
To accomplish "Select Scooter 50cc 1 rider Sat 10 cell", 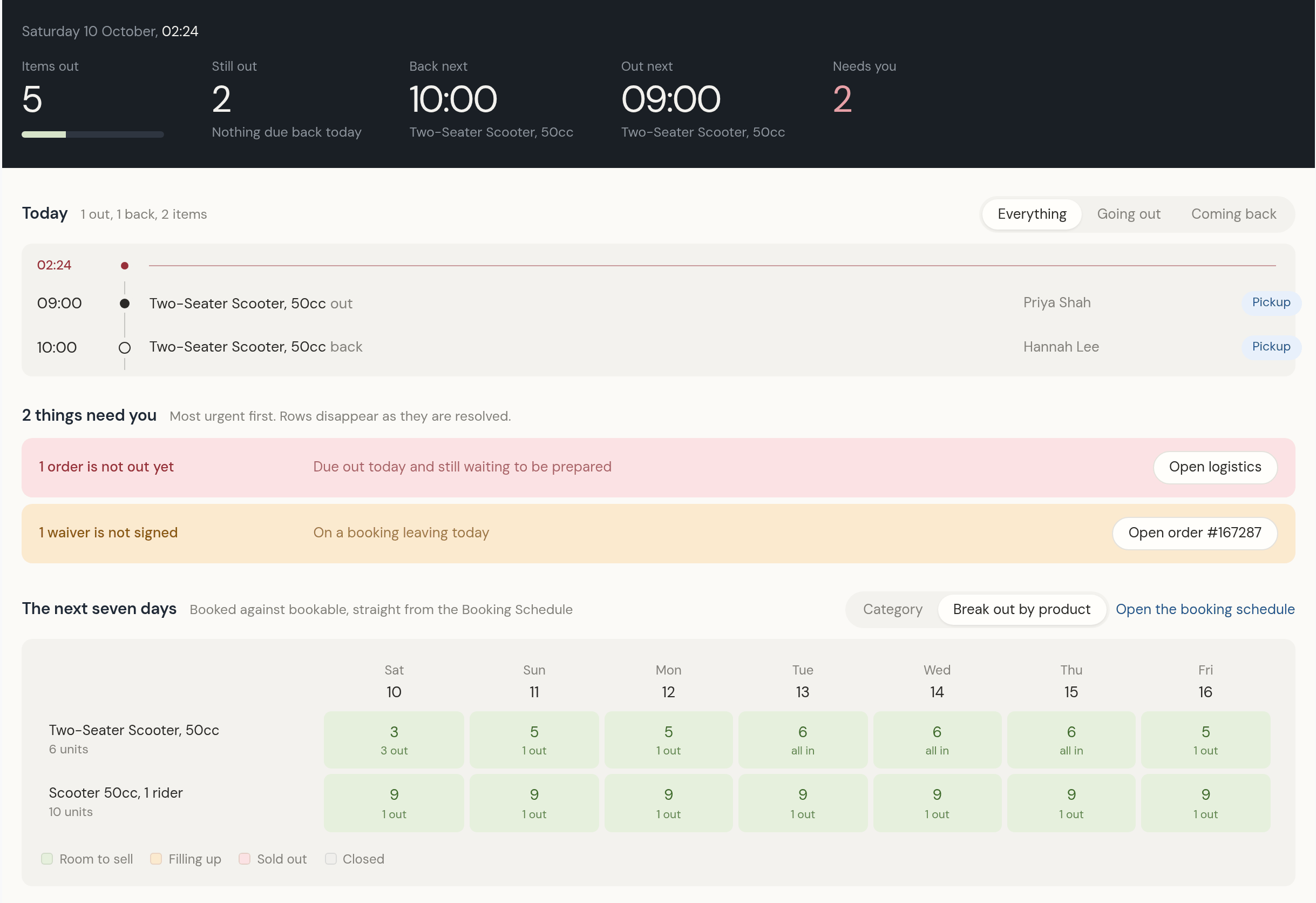I will coord(394,803).
